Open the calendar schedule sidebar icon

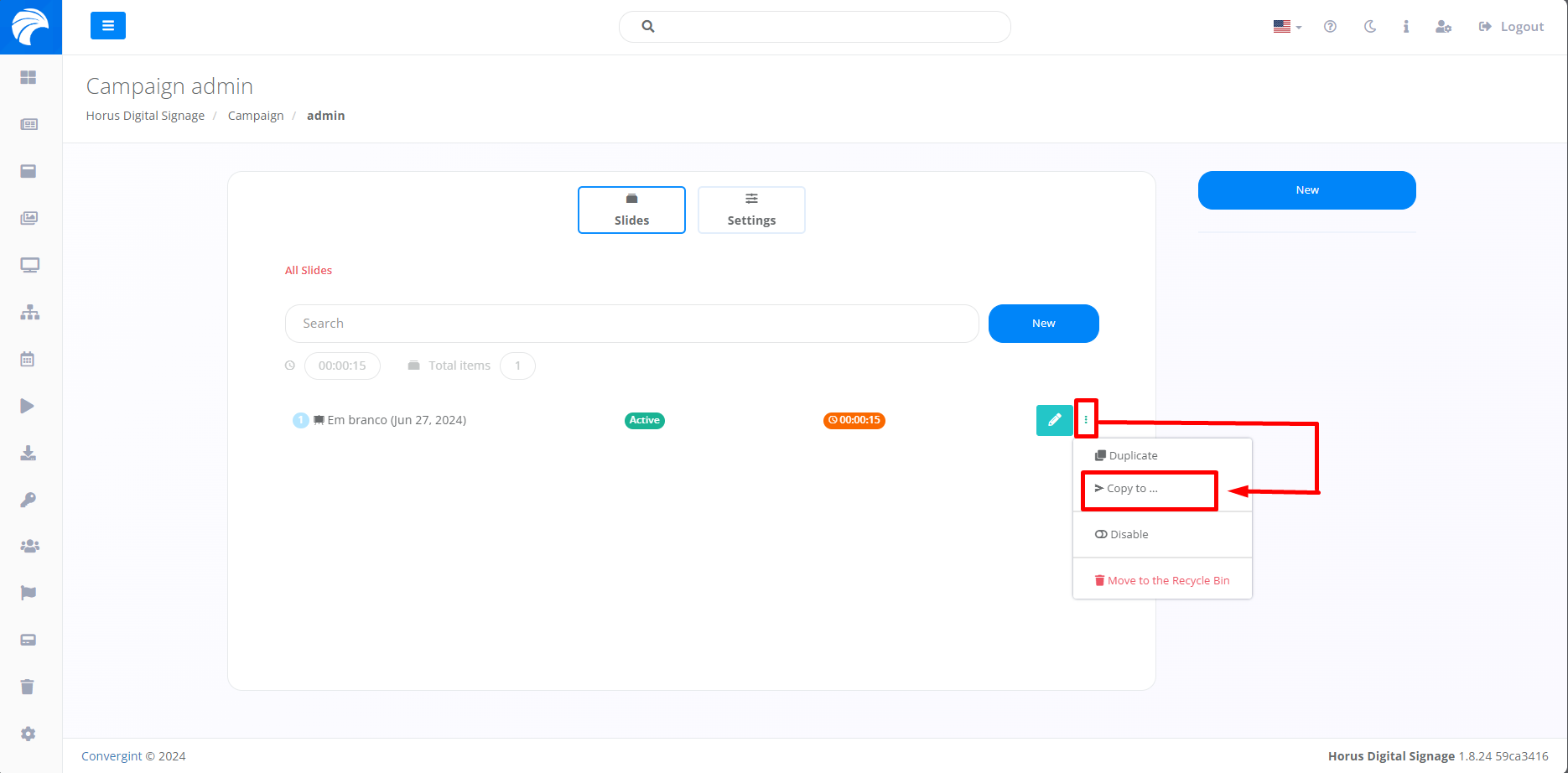[28, 359]
